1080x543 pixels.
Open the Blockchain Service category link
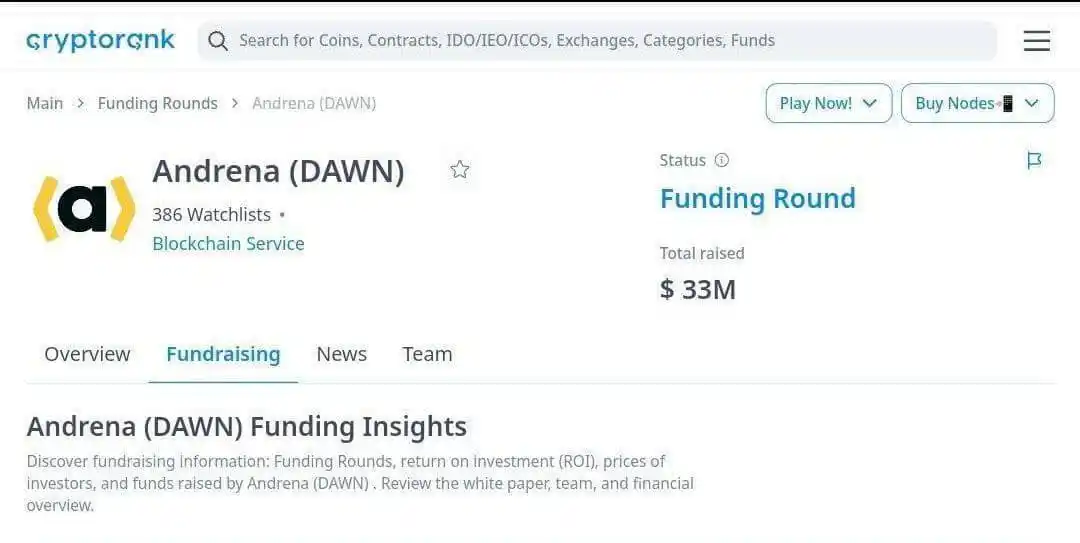click(x=228, y=244)
